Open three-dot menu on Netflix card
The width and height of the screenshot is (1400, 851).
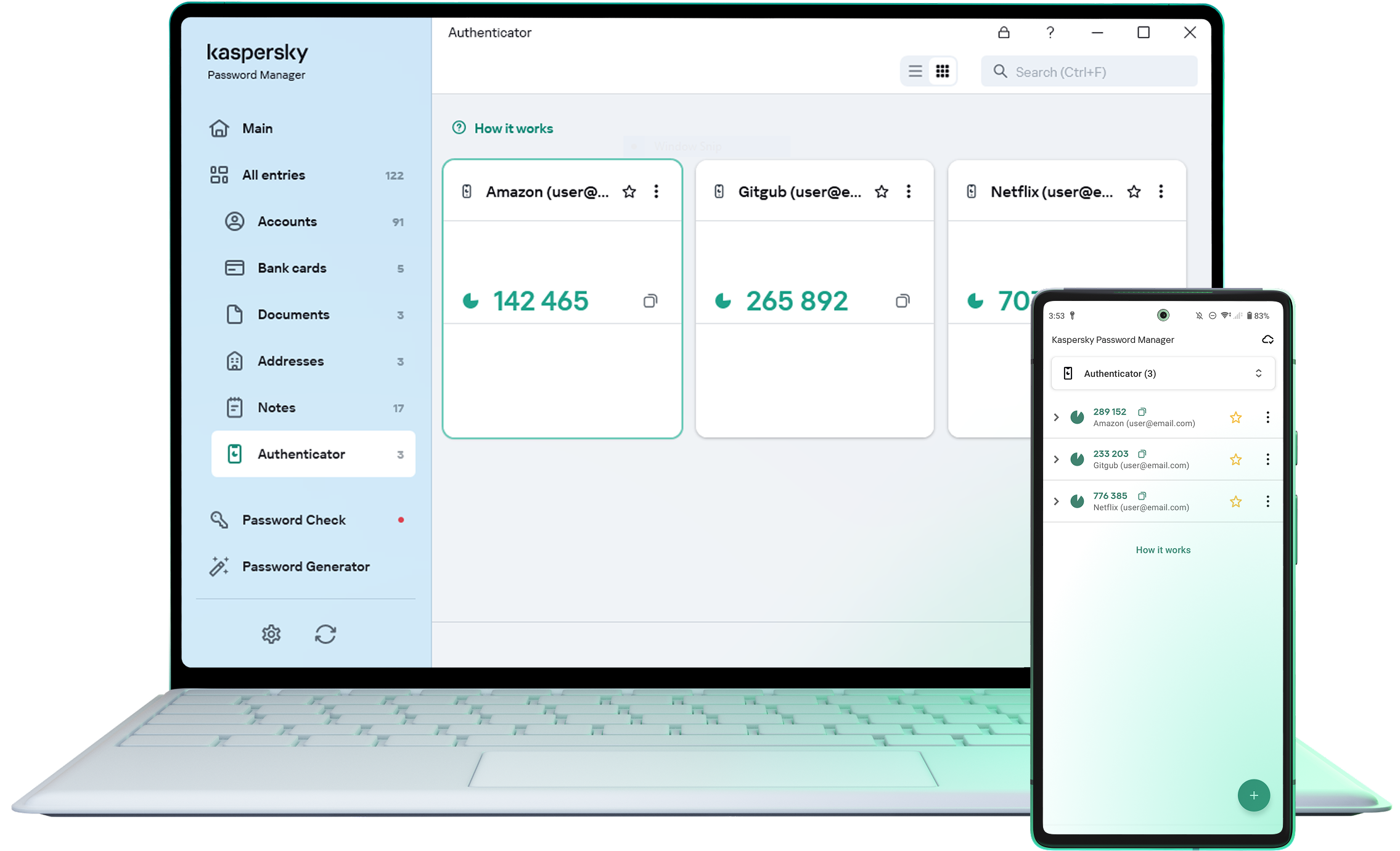[x=1161, y=192]
